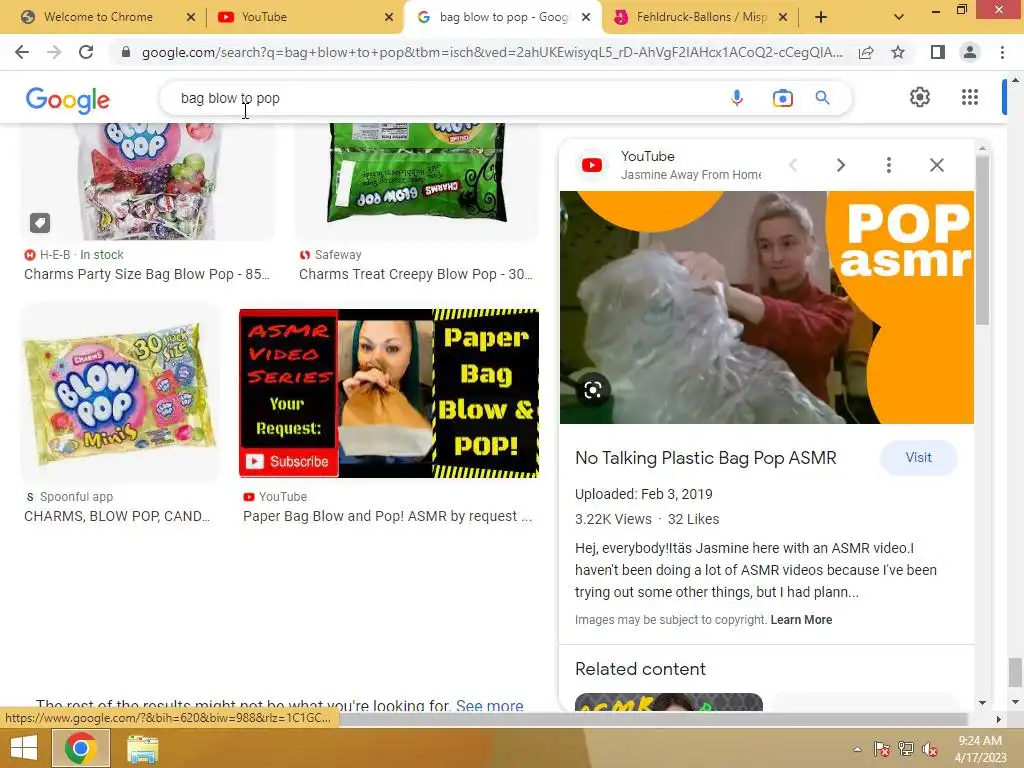Click the preview panel scrollbar thumb

pos(982,239)
